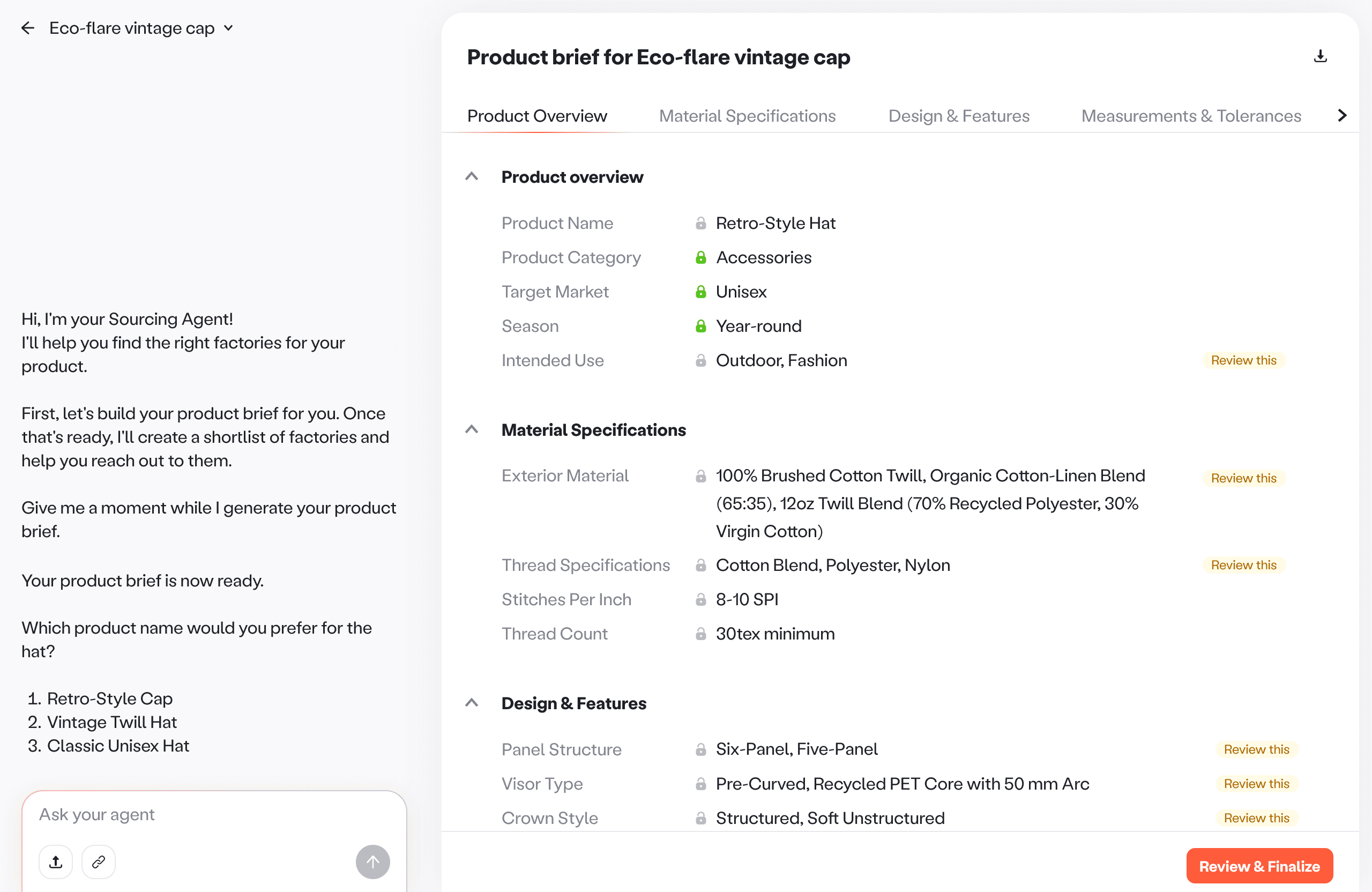1372x892 pixels.
Task: Collapse the Material Specifications section
Action: 472,429
